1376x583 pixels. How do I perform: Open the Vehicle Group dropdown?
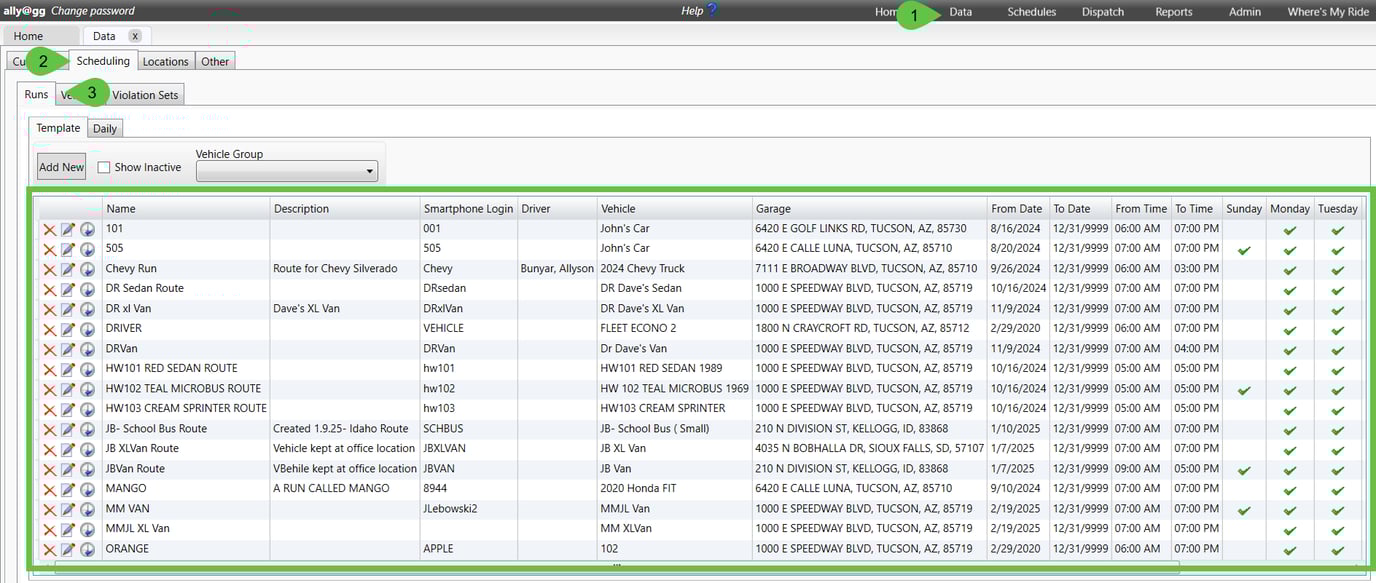369,170
